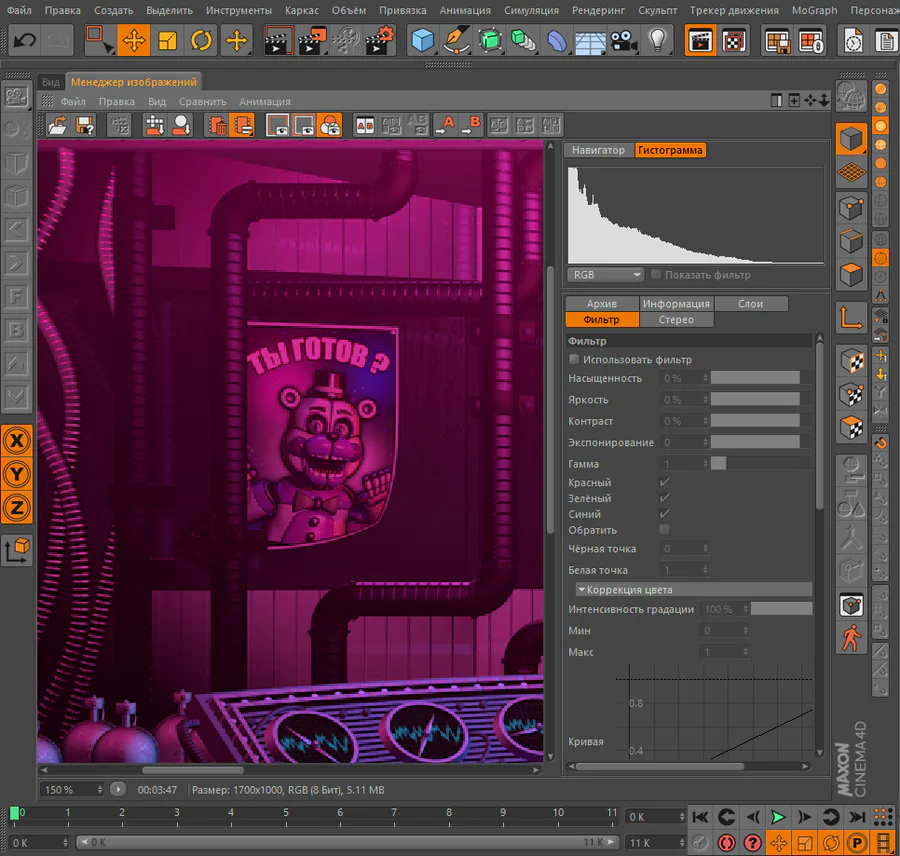
Task: Toggle AB compare mode icon
Action: point(365,125)
